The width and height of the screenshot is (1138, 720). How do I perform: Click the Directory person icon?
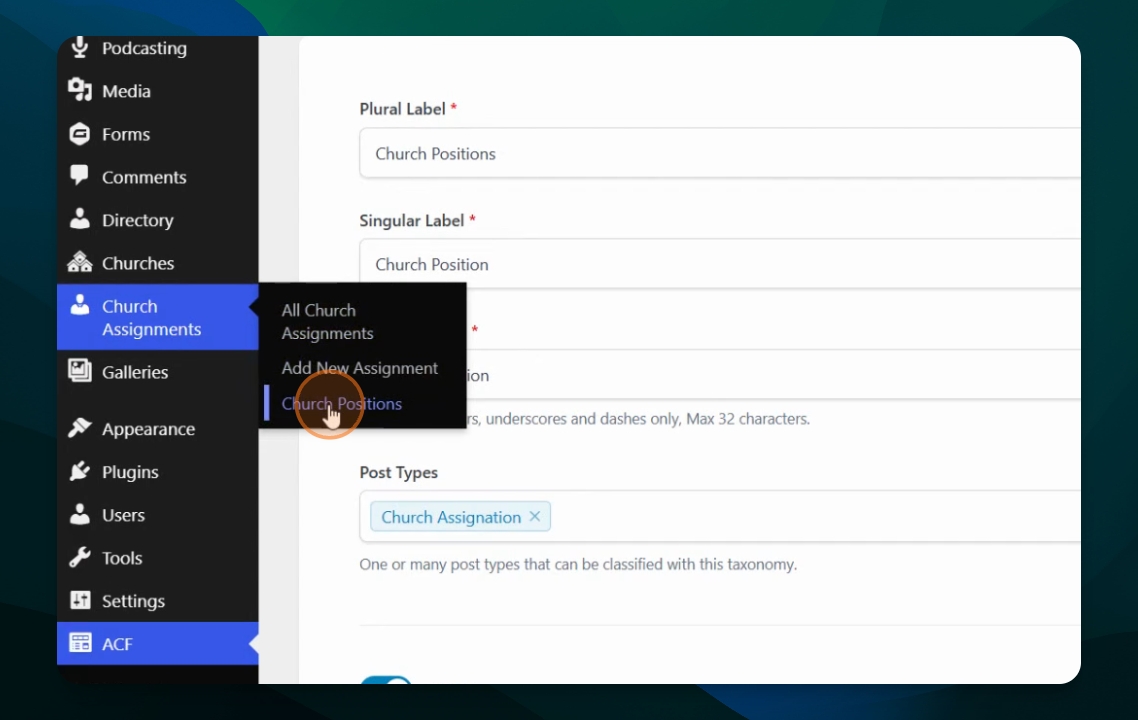pos(79,218)
